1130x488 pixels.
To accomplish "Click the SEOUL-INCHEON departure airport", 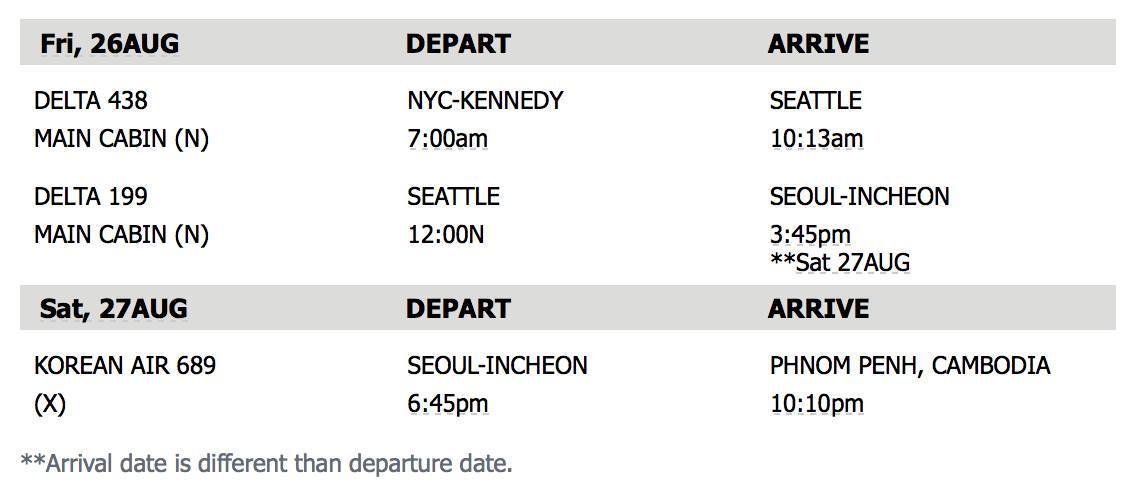I will [x=497, y=365].
